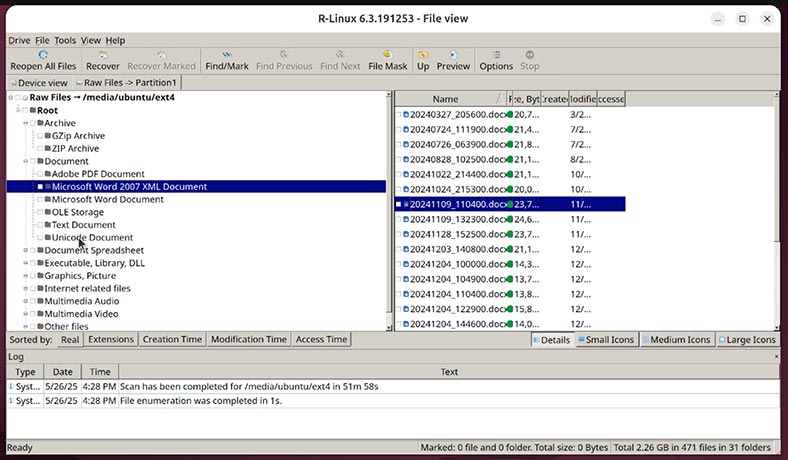The image size is (788, 460).
Task: Sort by Real structure
Action: pos(70,339)
